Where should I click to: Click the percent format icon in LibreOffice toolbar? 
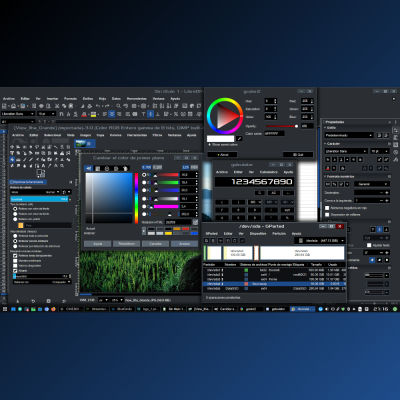tap(176, 114)
